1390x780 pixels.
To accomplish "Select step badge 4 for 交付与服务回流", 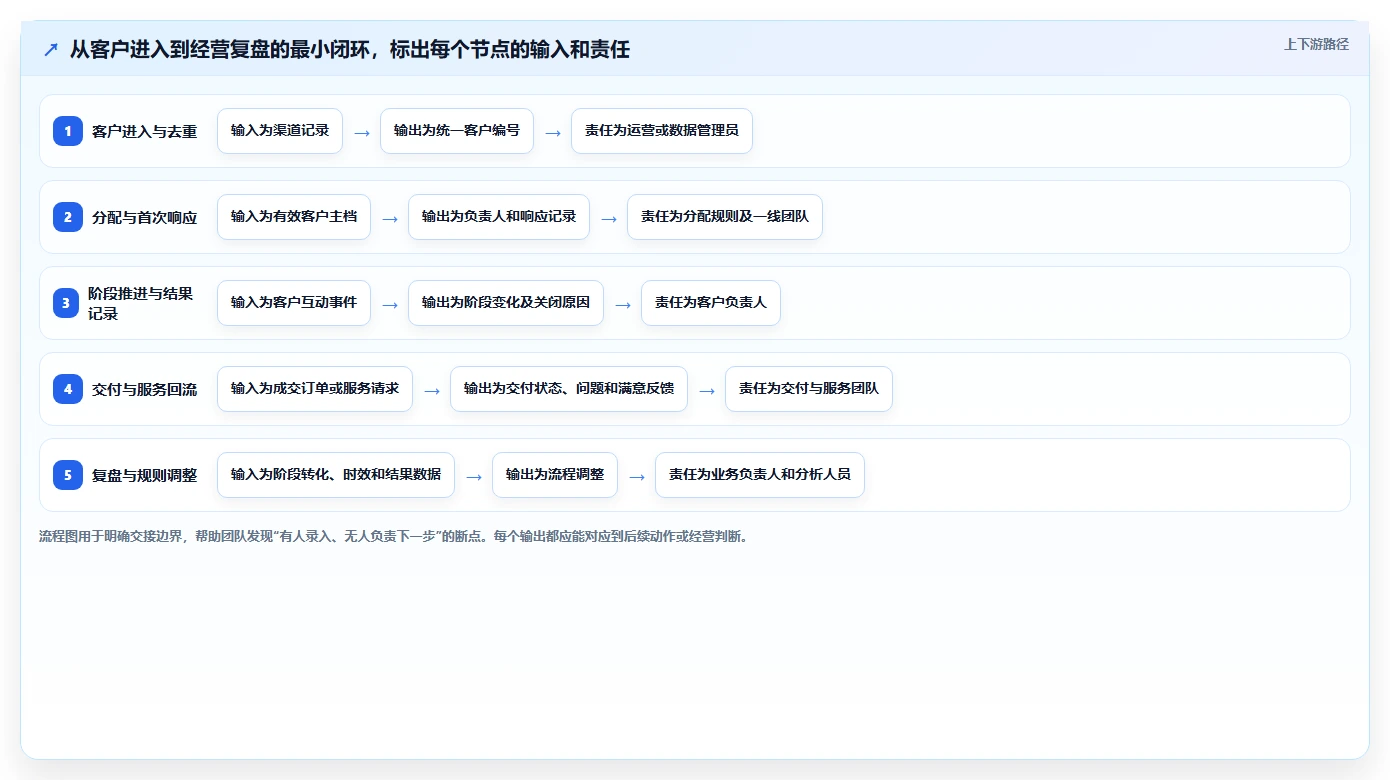I will 68,389.
